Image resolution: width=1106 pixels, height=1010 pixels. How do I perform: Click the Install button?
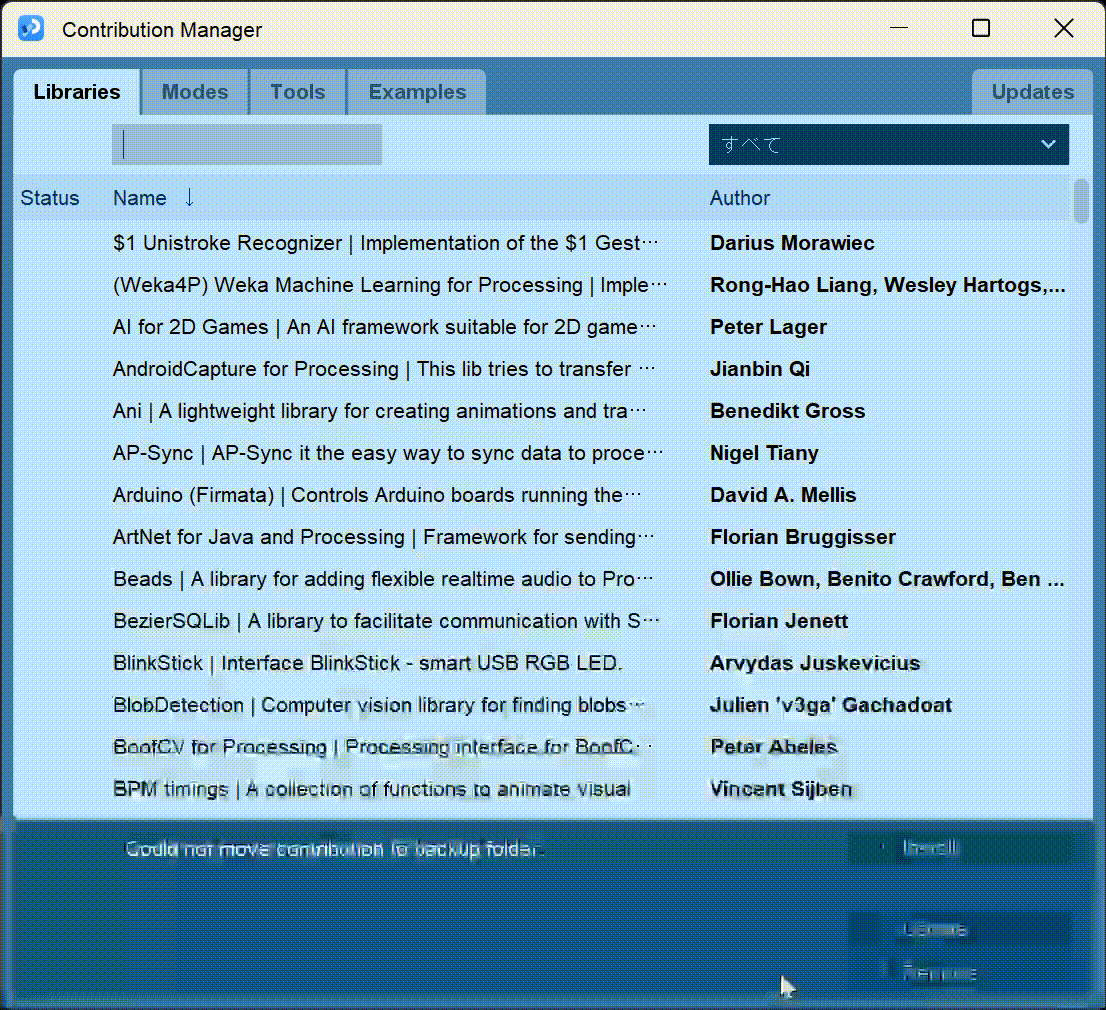point(960,848)
